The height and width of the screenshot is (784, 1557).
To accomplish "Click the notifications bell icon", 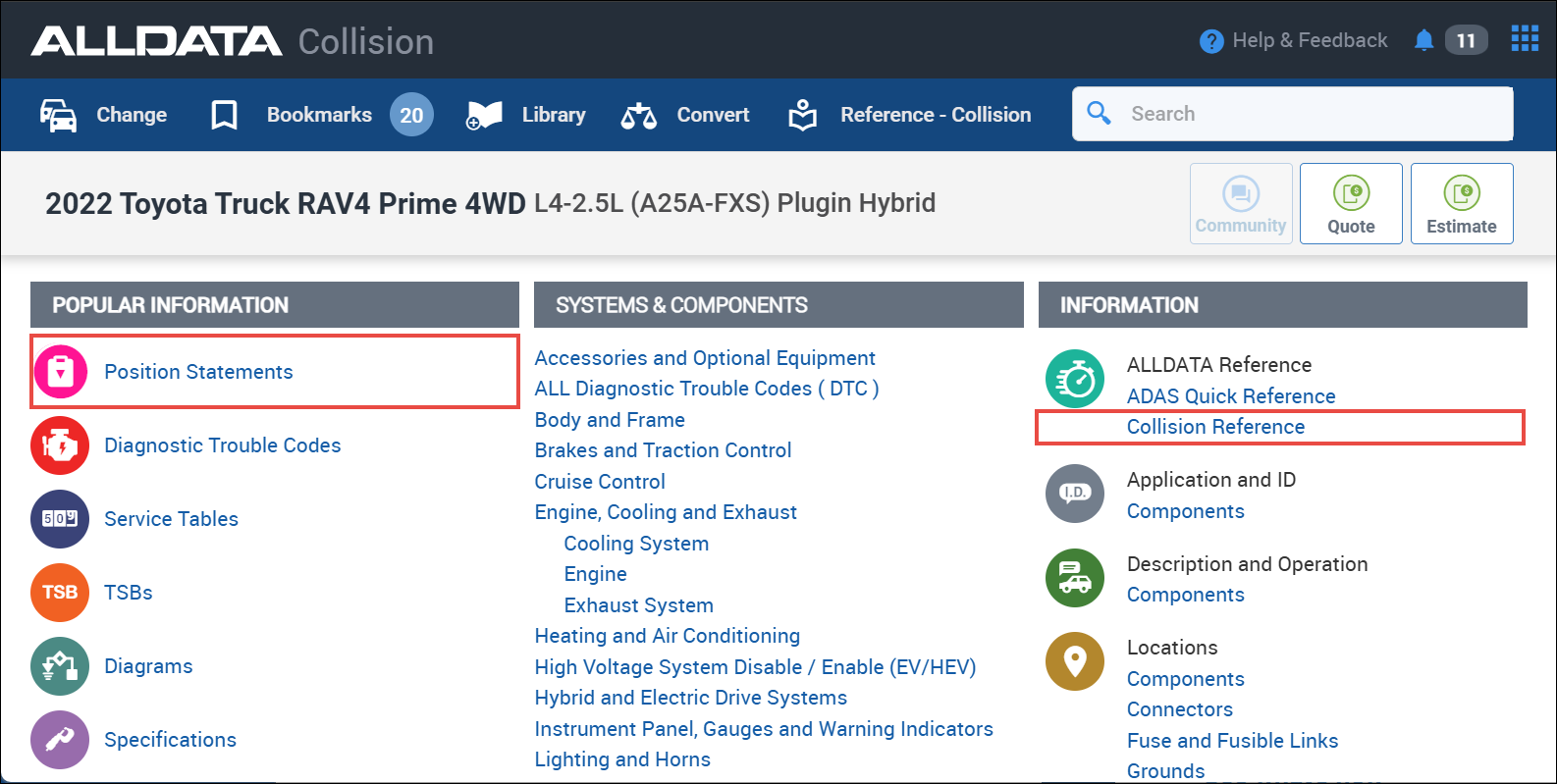I will click(1423, 40).
